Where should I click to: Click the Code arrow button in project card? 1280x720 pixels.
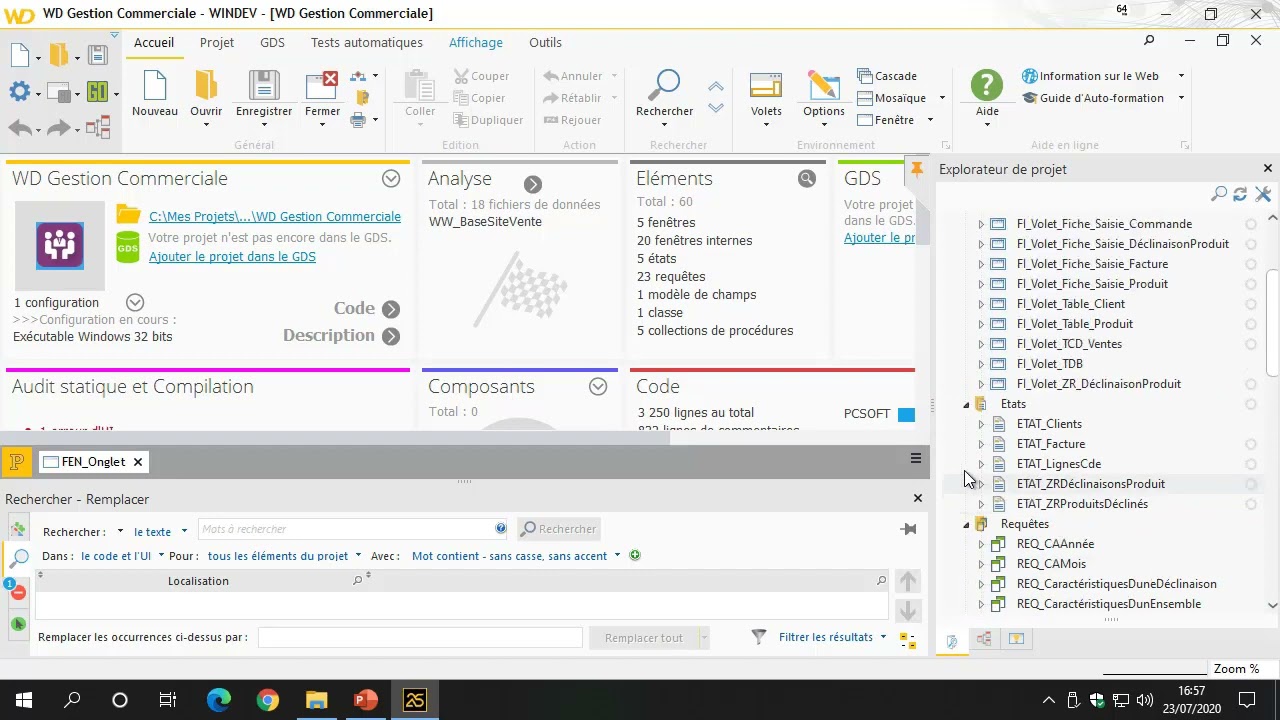pos(391,309)
